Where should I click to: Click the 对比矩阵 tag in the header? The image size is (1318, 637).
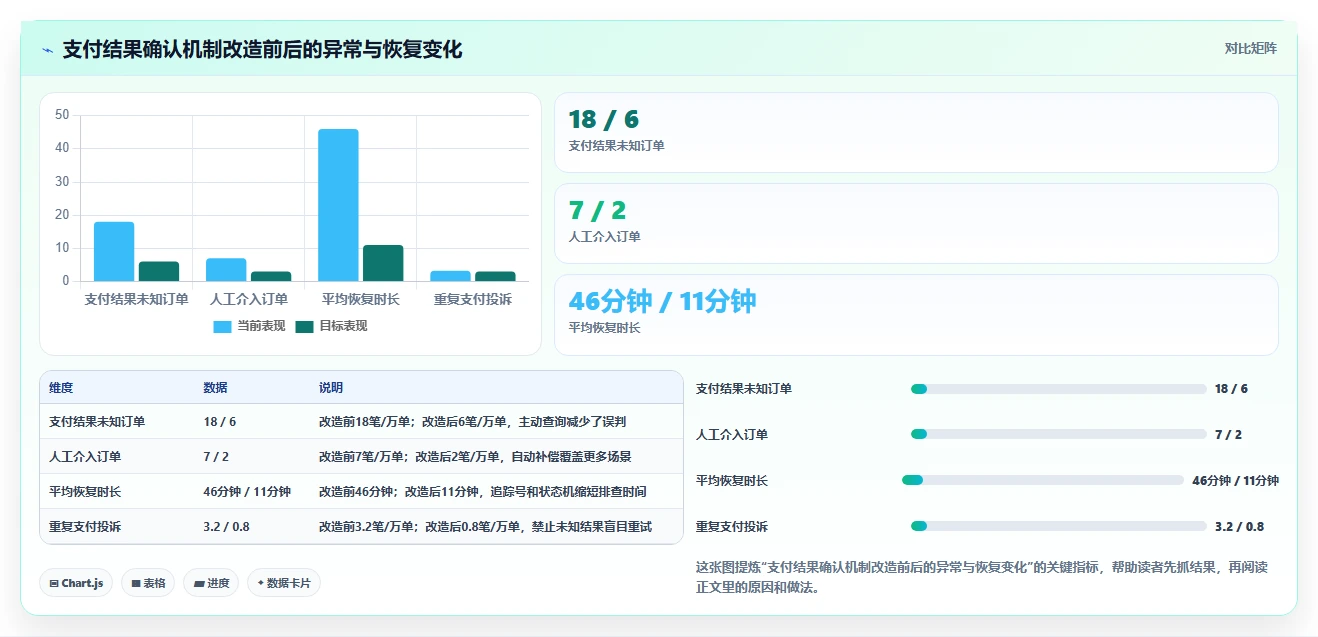click(1250, 48)
